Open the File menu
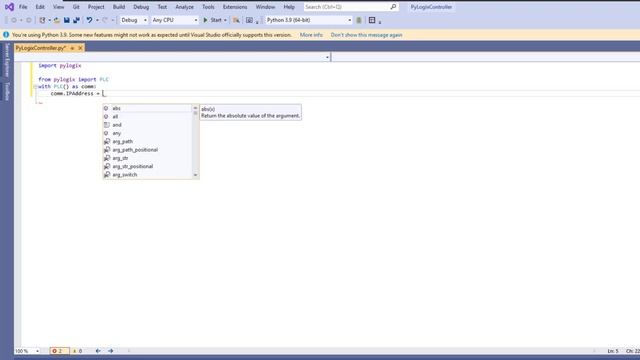 click(23, 7)
